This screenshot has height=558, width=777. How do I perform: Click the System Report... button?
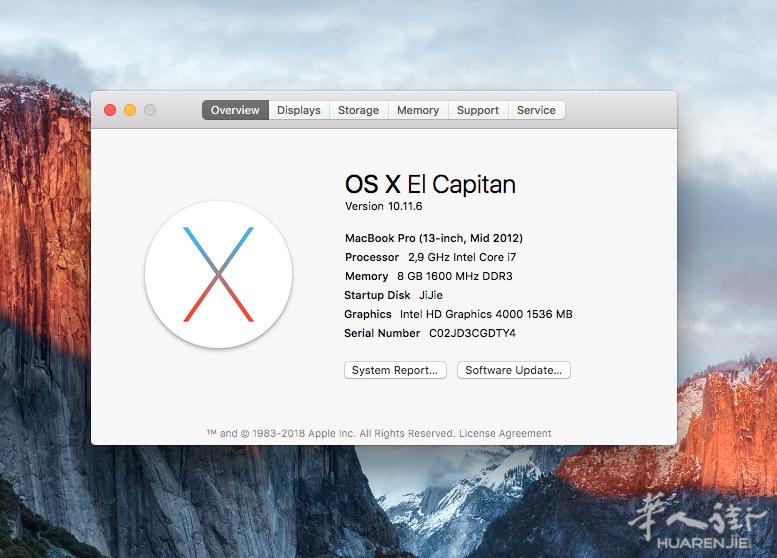pyautogui.click(x=395, y=370)
